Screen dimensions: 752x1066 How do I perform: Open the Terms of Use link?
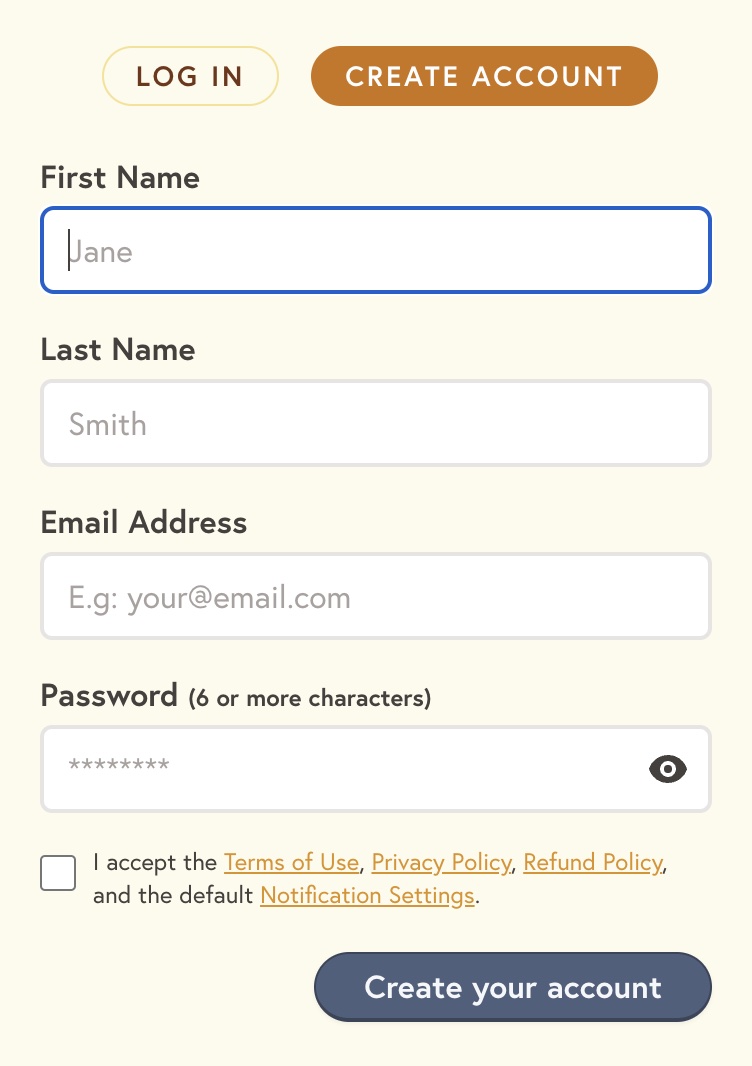(x=291, y=862)
